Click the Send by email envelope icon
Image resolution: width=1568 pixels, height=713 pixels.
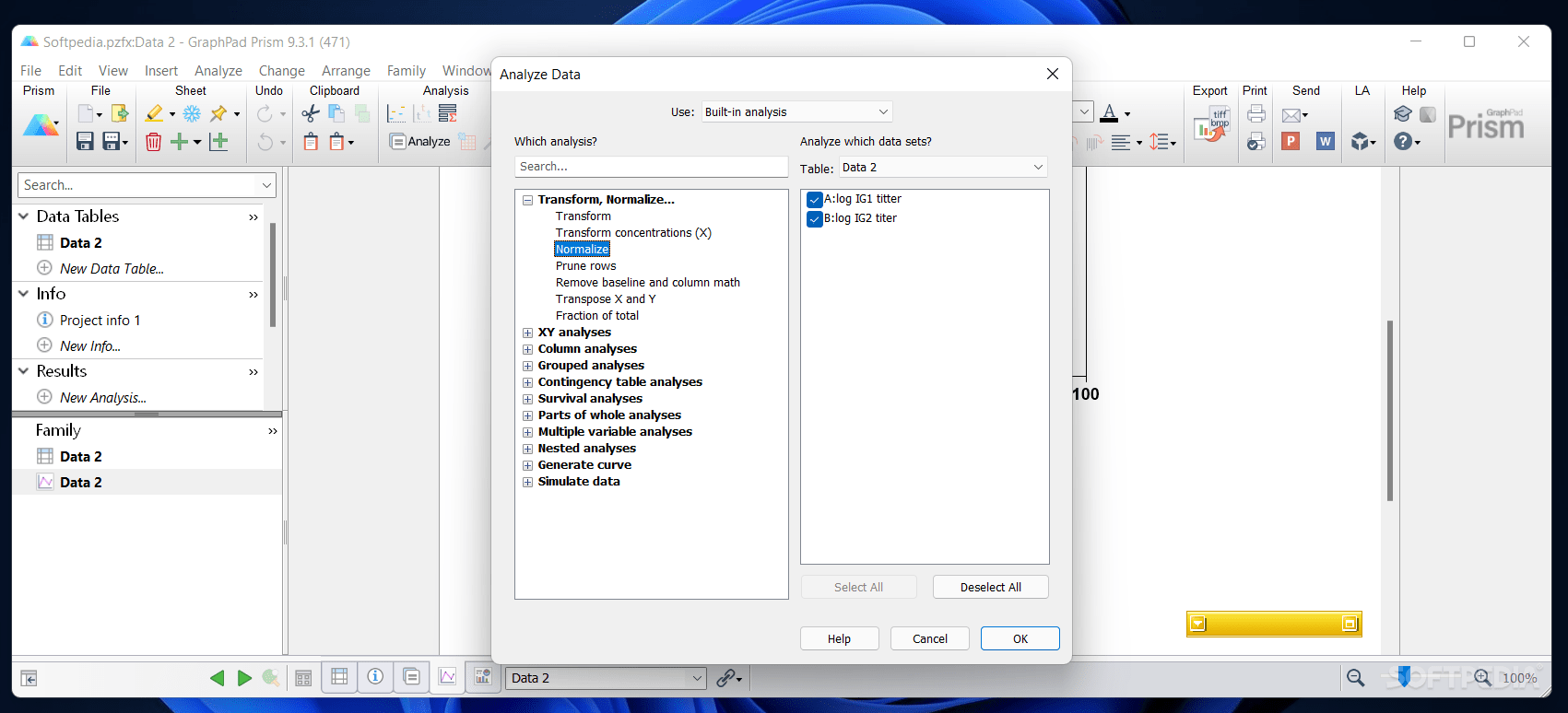coord(1291,115)
